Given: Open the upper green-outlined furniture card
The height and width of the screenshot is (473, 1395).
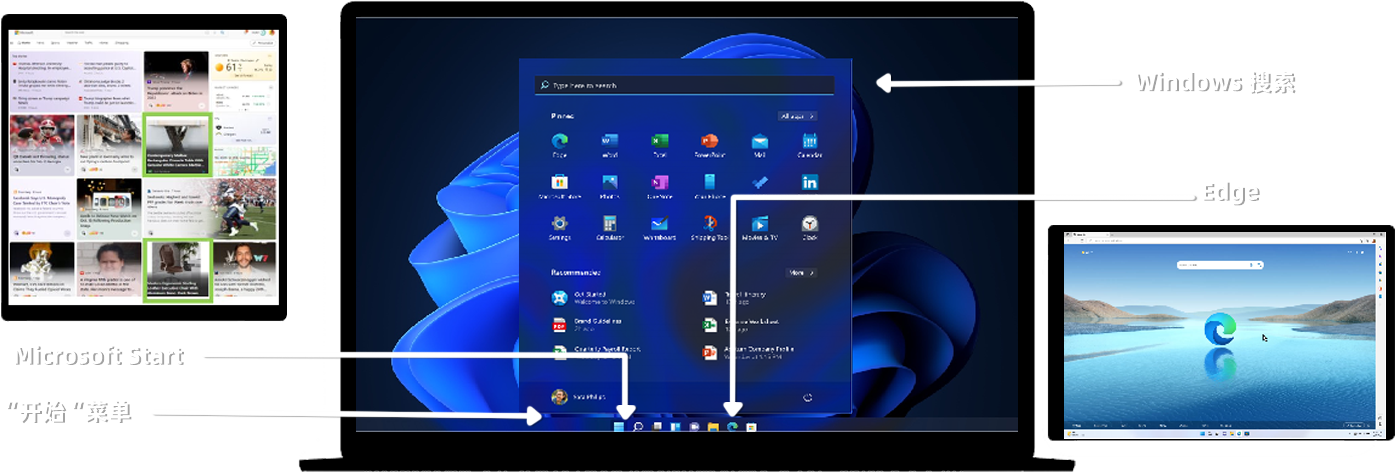Looking at the screenshot, I should (176, 145).
